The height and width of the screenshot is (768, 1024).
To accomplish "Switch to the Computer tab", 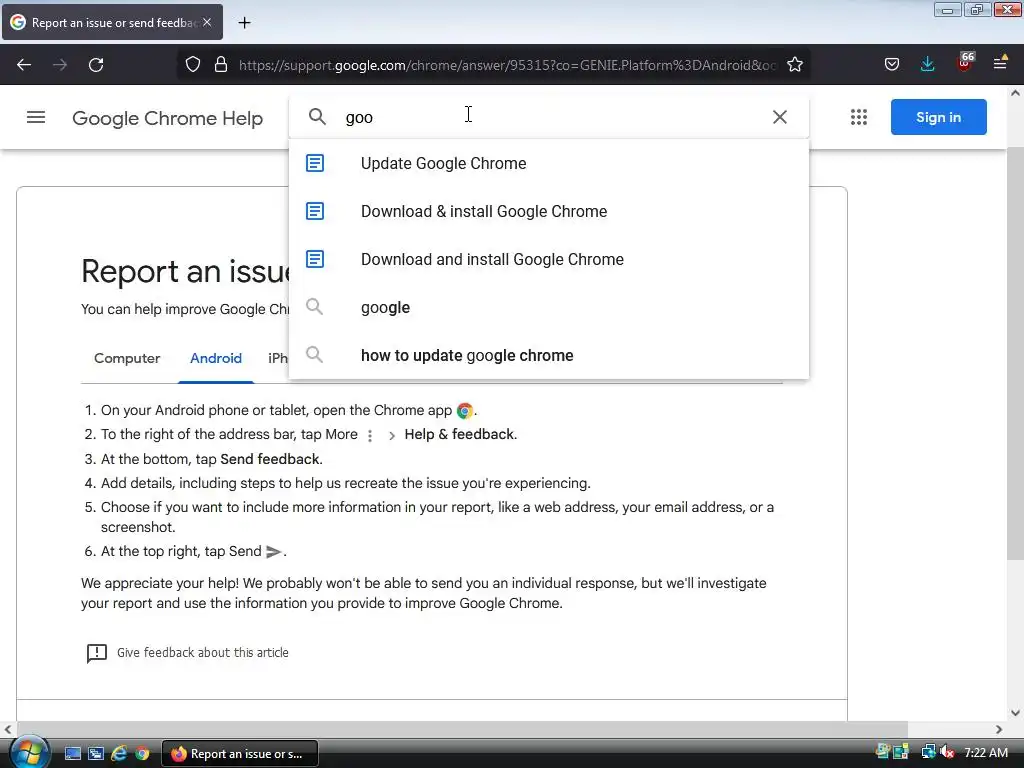I will (x=127, y=359).
